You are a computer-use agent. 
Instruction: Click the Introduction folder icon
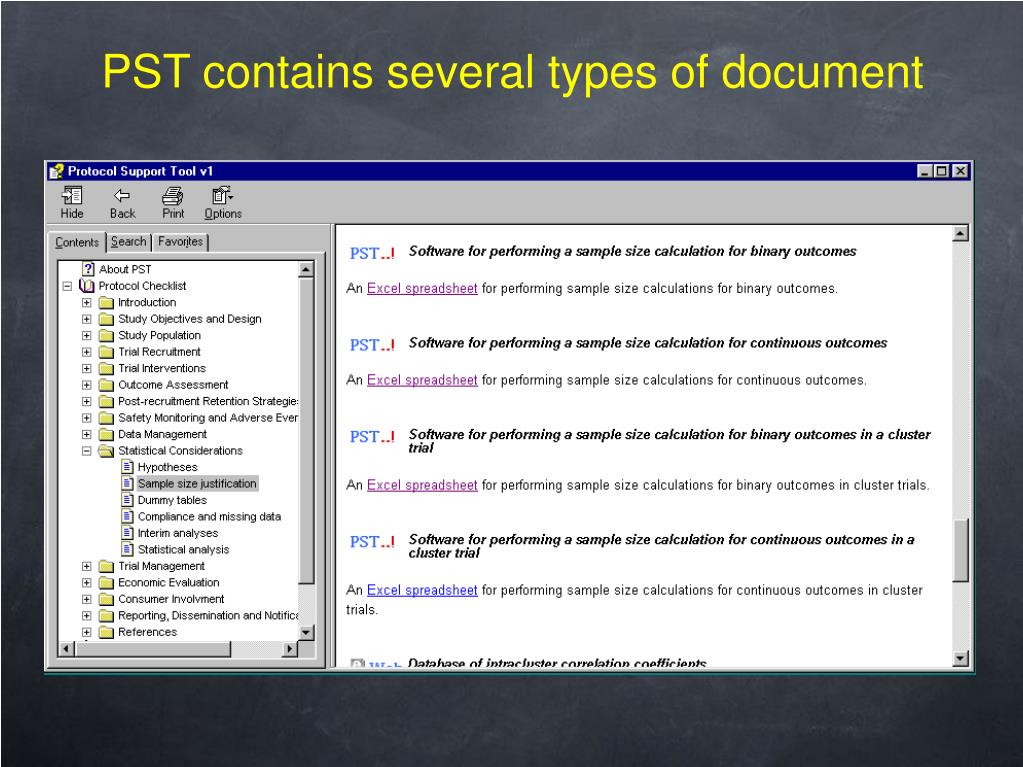[106, 303]
